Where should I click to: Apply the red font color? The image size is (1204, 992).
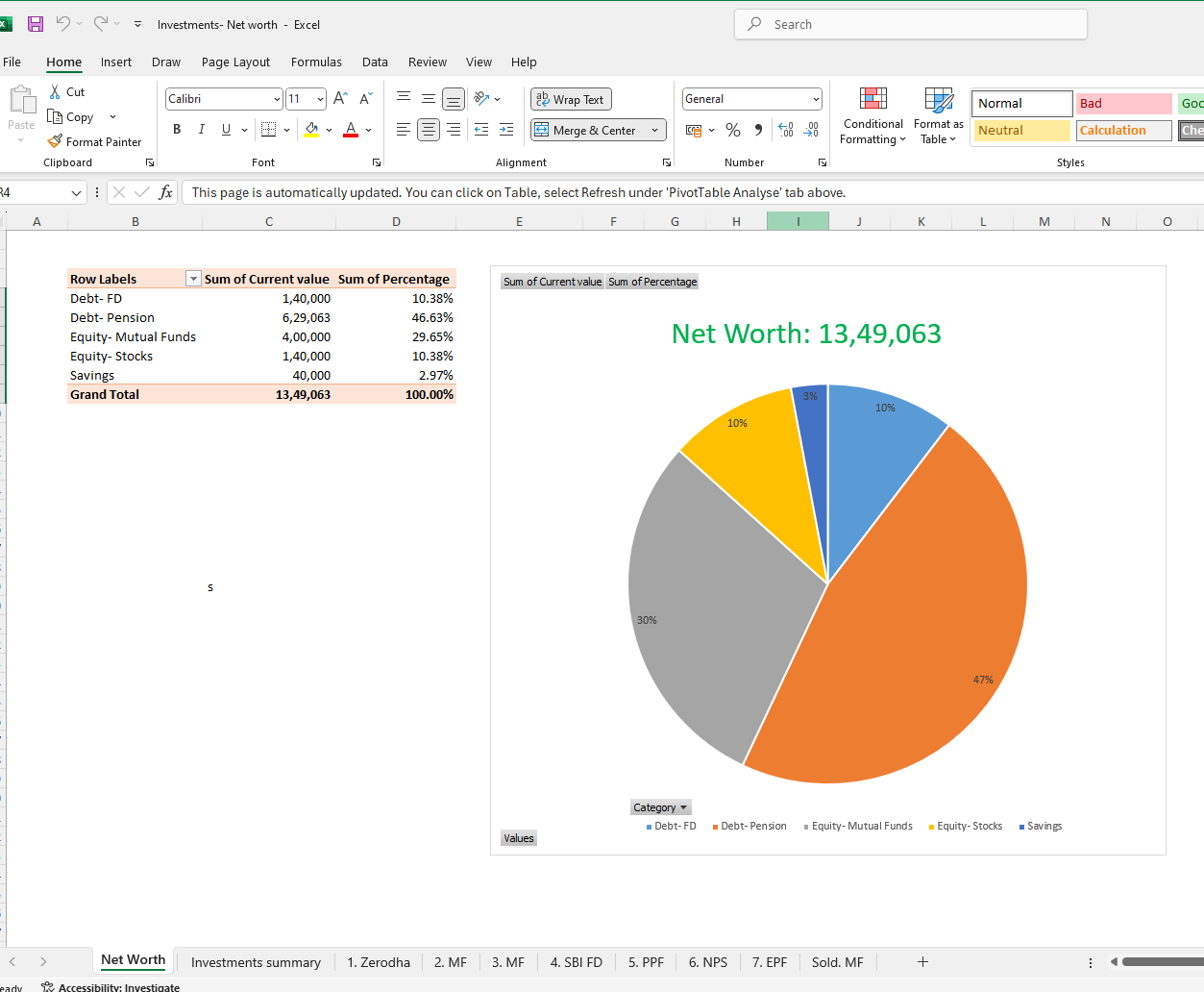(x=351, y=130)
